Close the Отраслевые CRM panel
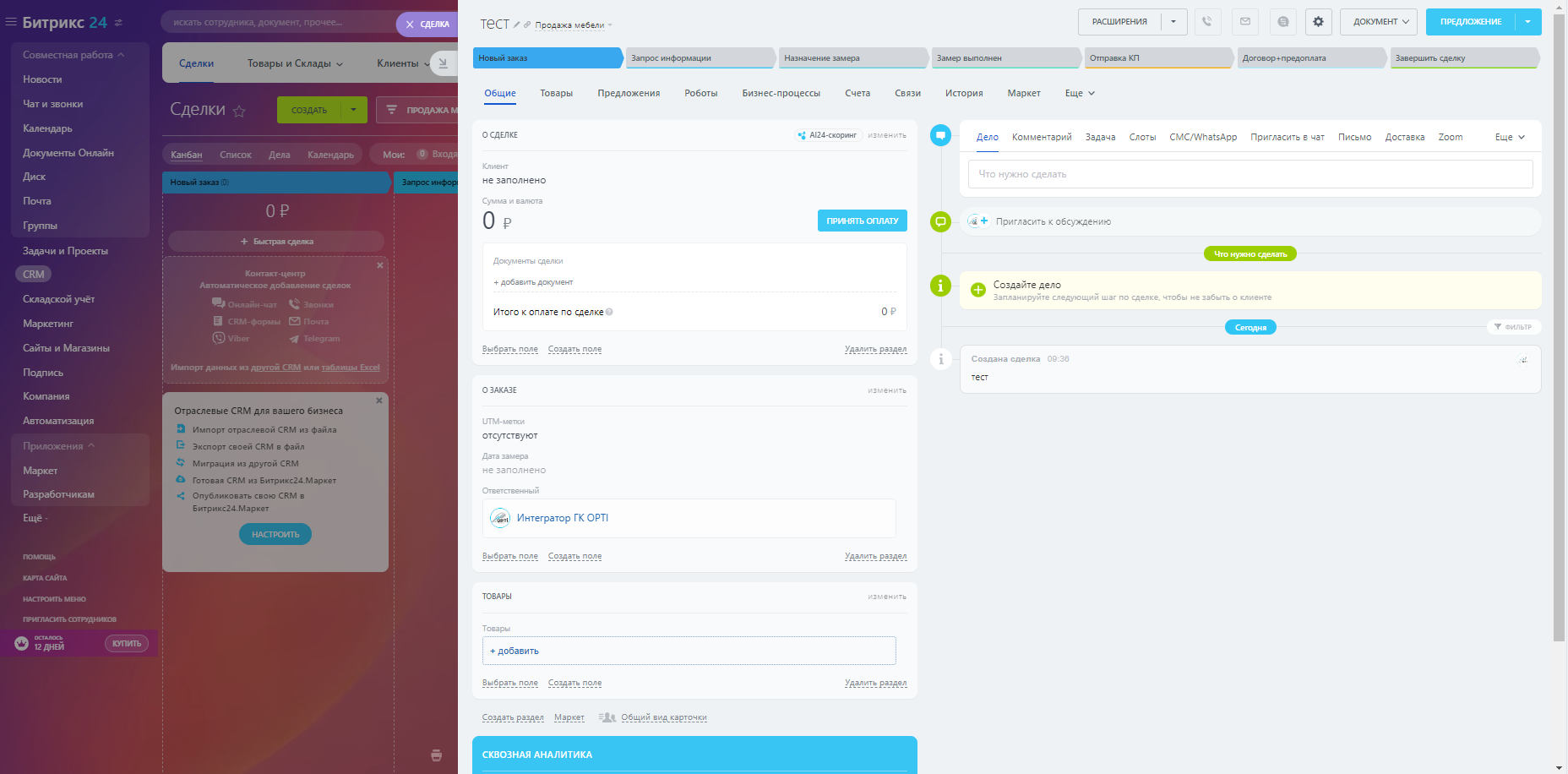This screenshot has width=1568, height=774. point(379,401)
